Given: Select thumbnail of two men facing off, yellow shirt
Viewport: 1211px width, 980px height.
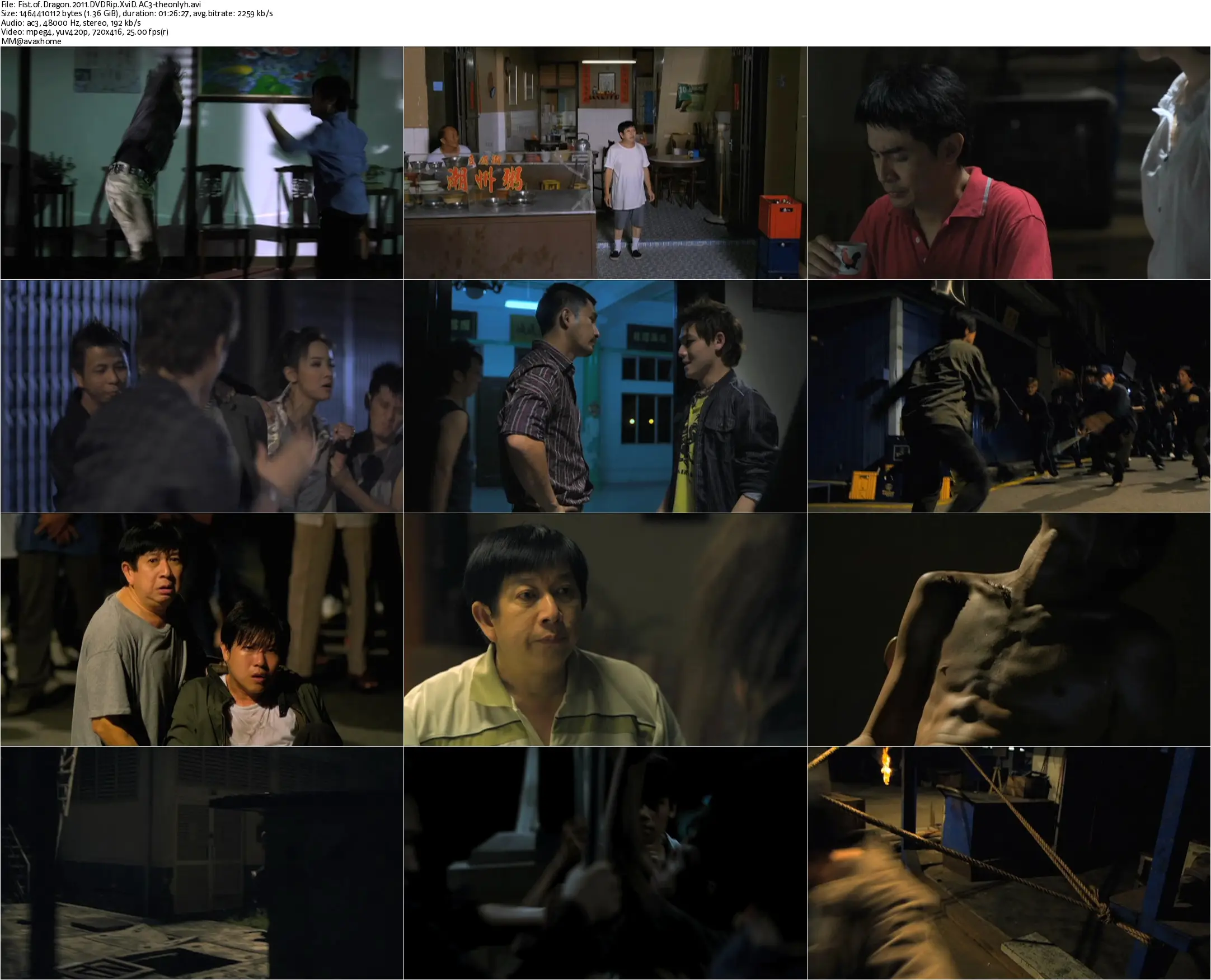Looking at the screenshot, I should click(605, 396).
